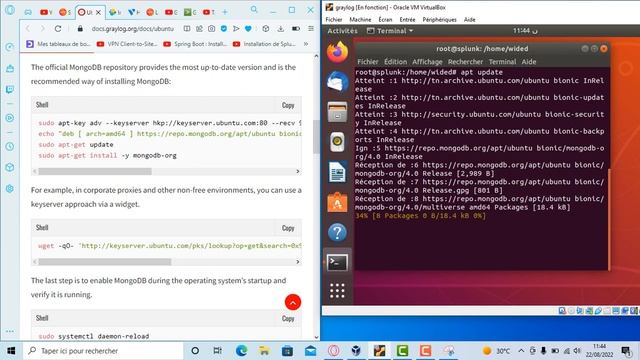The height and width of the screenshot is (360, 640).
Task: Open Rechercher menu in the terminal
Action: [465, 62]
